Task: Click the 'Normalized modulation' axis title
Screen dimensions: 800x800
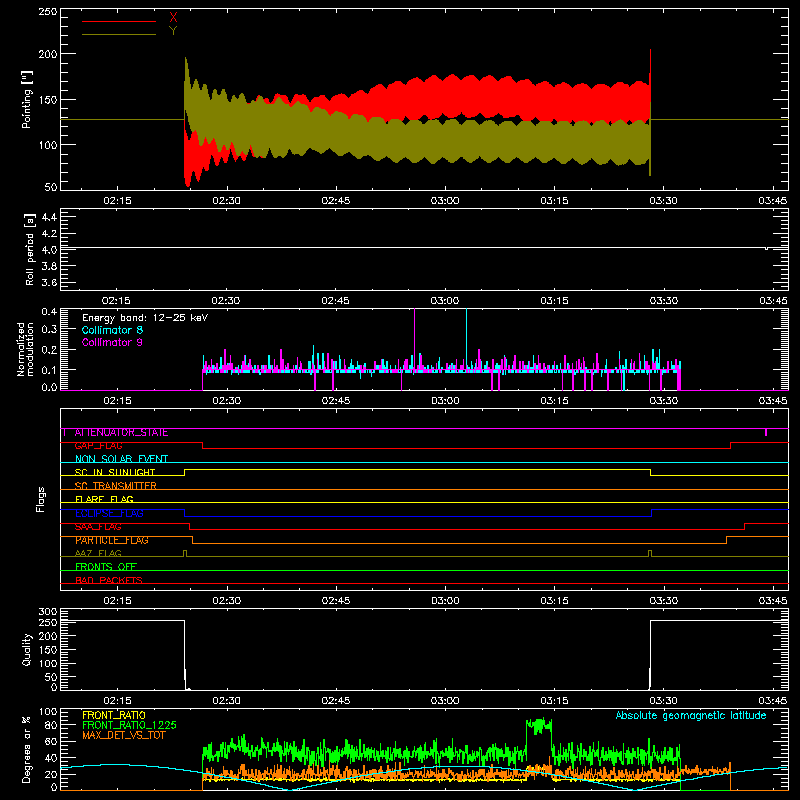Action: pos(25,349)
